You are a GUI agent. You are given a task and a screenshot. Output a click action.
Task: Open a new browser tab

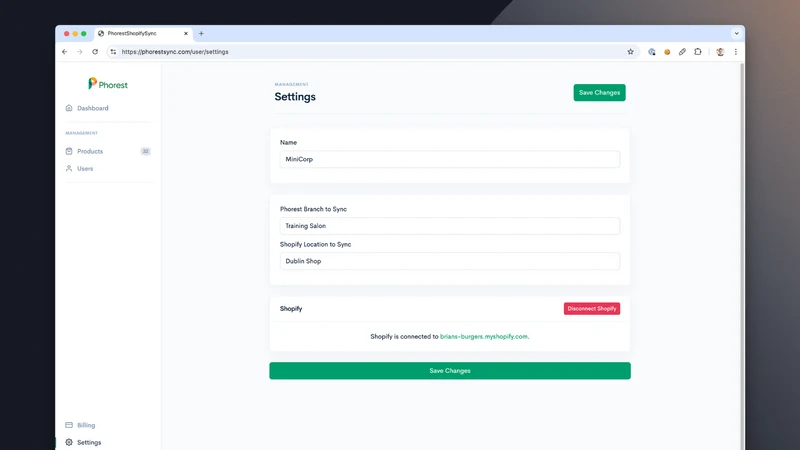201,34
